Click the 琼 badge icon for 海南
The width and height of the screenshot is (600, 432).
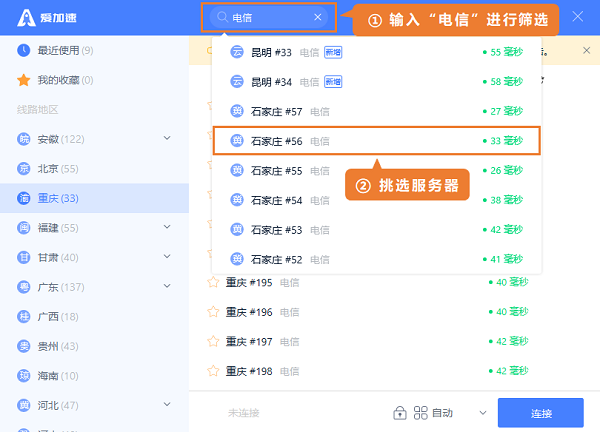24,376
